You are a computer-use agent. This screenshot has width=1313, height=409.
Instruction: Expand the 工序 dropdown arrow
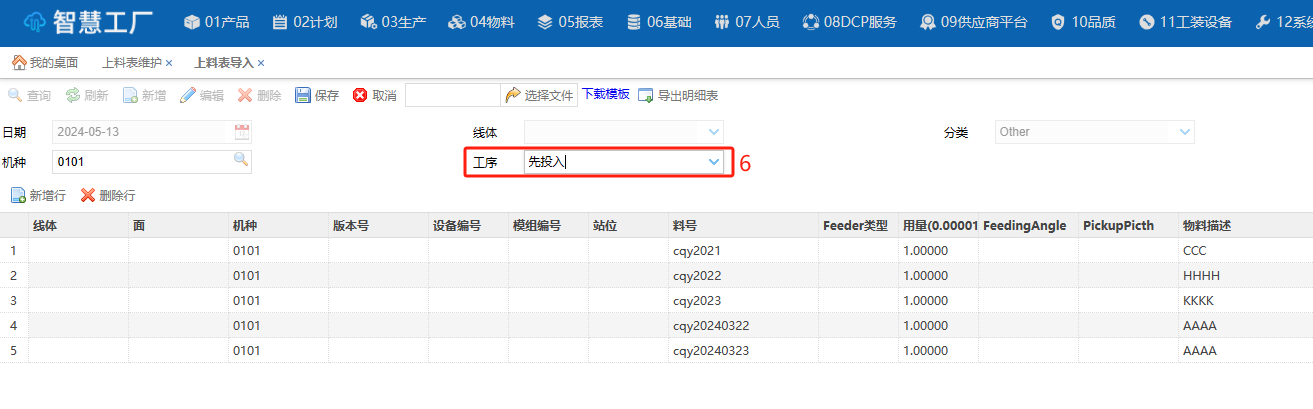(713, 161)
